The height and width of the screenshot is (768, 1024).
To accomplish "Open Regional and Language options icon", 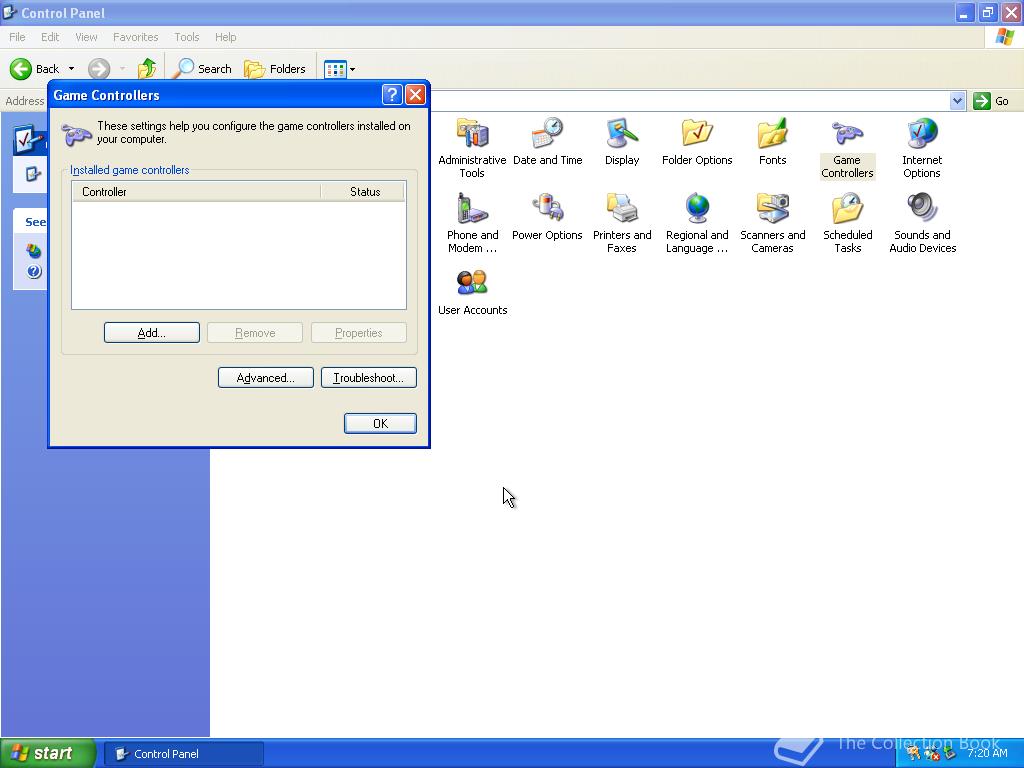I will [697, 223].
